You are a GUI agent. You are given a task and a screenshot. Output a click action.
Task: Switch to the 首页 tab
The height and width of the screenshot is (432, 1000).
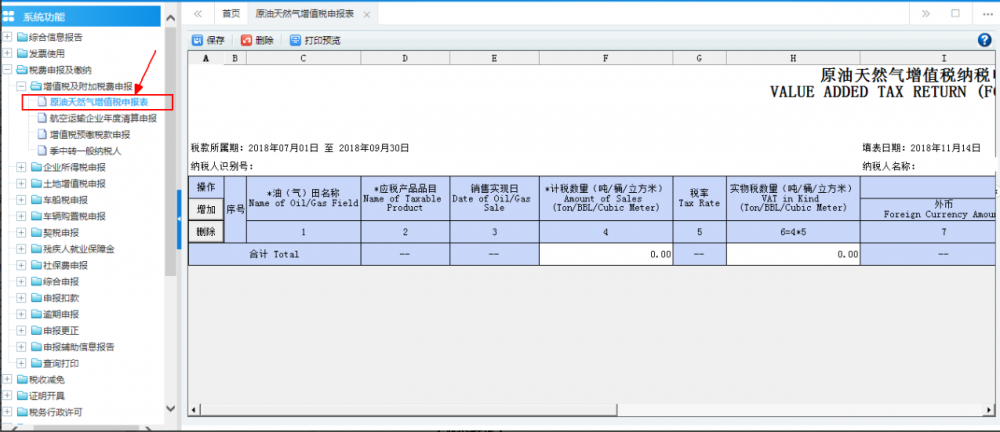tap(231, 14)
